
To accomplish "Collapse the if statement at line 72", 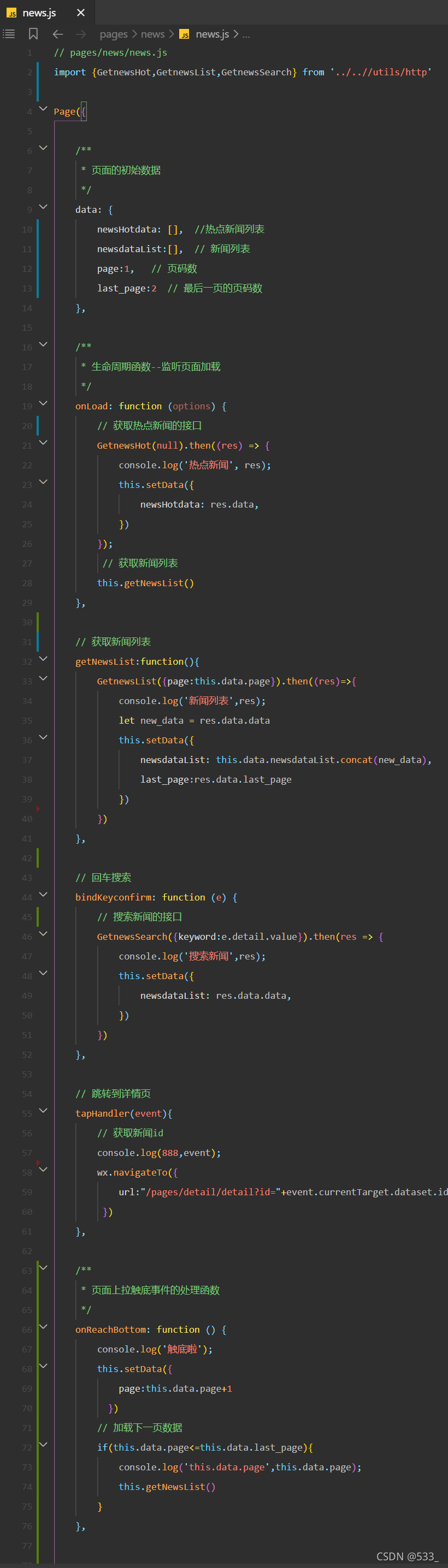I will click(x=43, y=1445).
